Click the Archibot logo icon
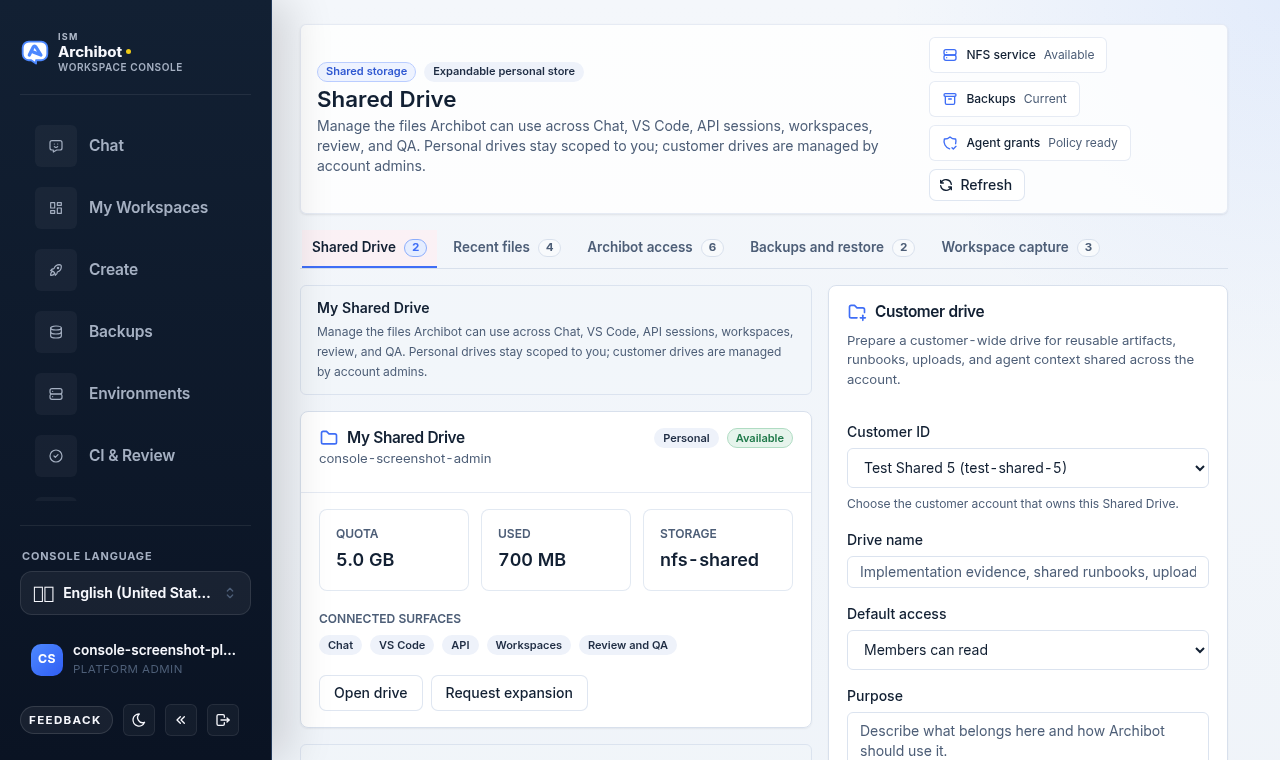The width and height of the screenshot is (1280, 760). 35,52
